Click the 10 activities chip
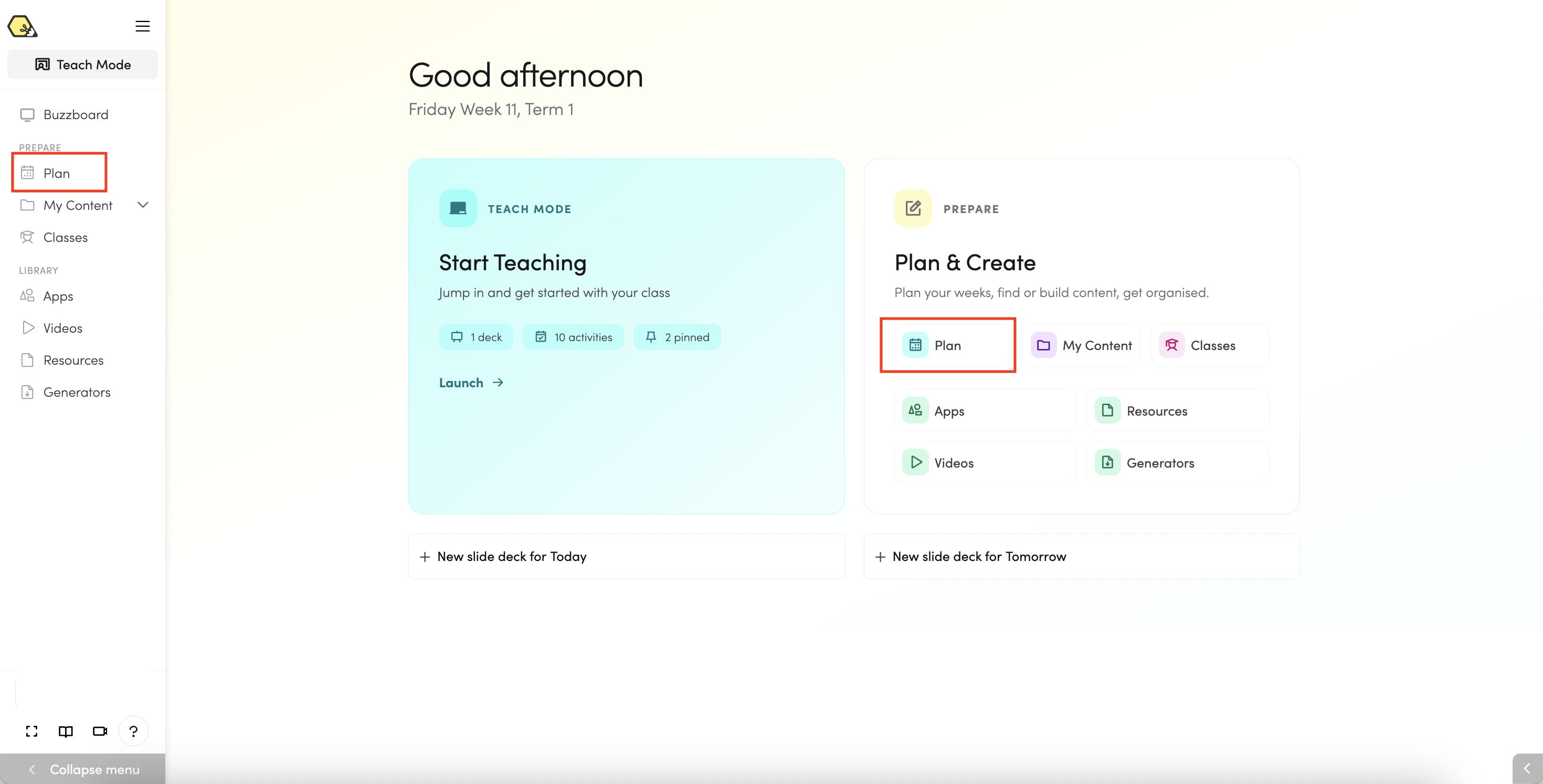Viewport: 1543px width, 784px height. pyautogui.click(x=573, y=337)
